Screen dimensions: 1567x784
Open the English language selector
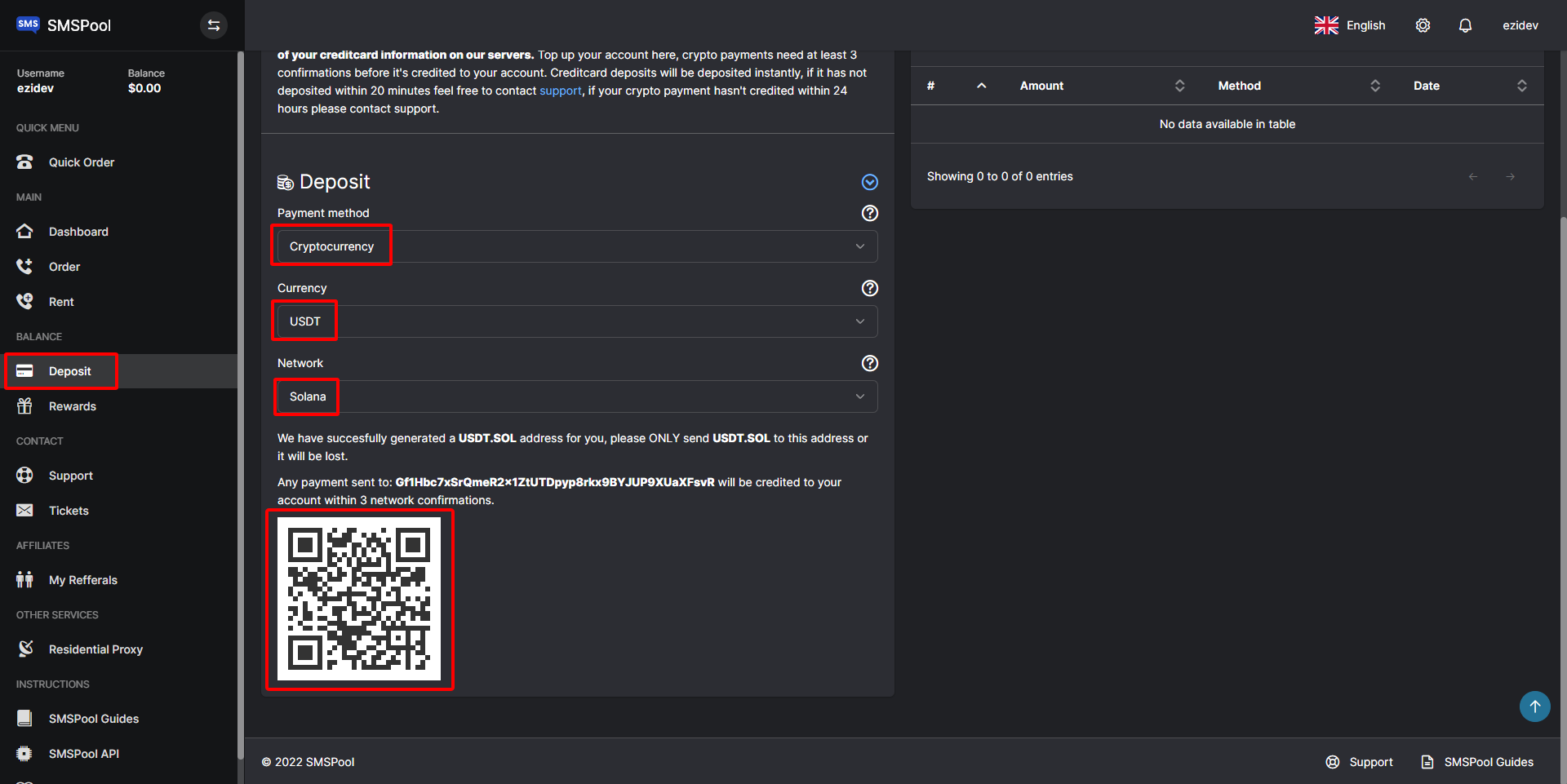click(x=1365, y=25)
